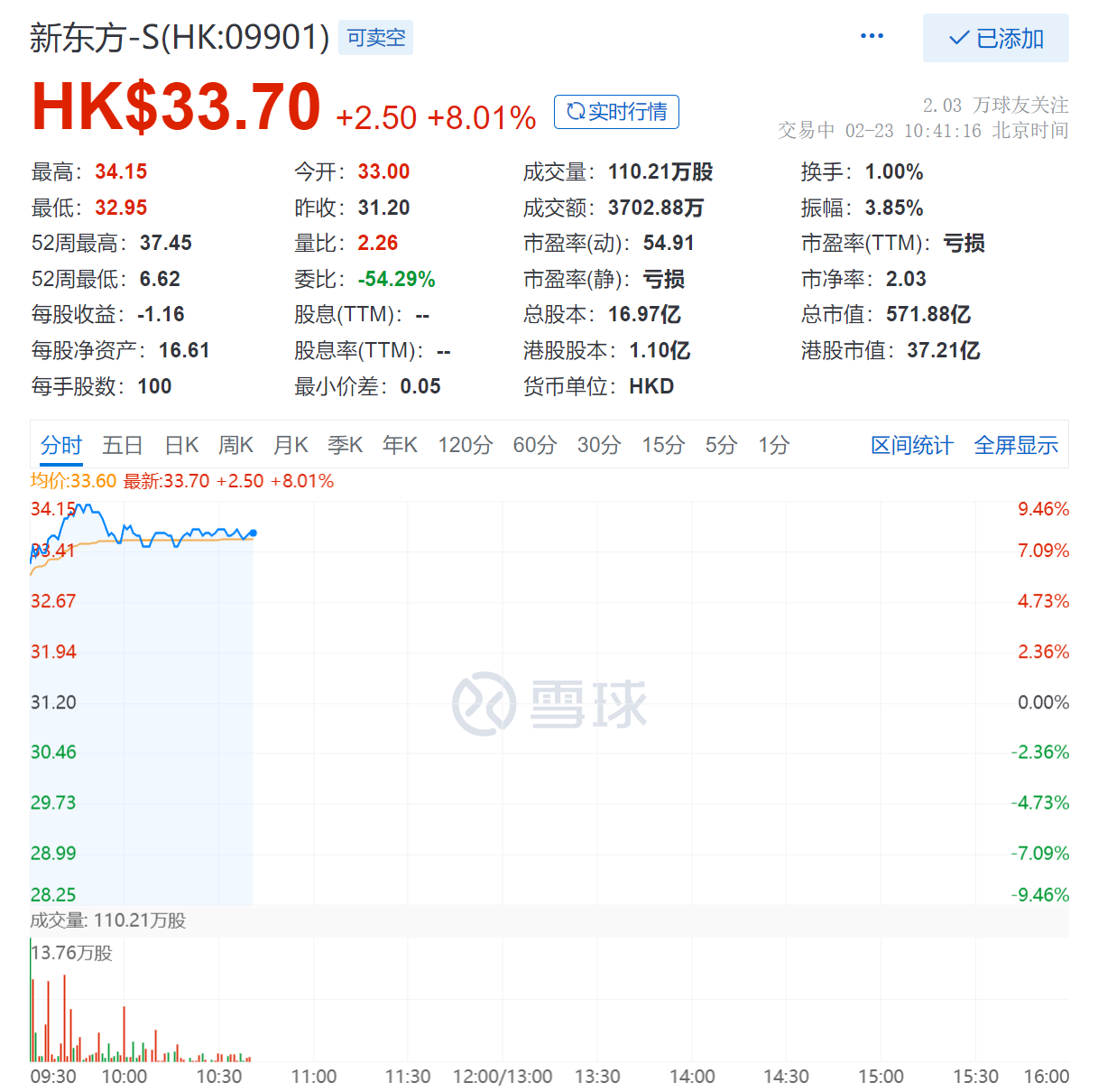Click 全屏显示 to show fullscreen chart
1098x1092 pixels.
click(x=1016, y=445)
